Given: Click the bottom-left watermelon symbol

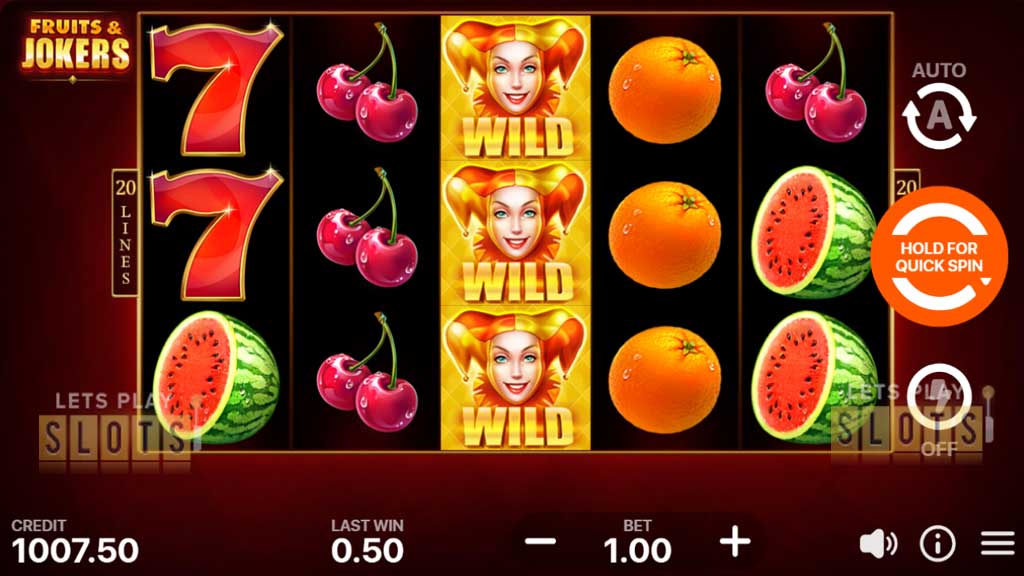Looking at the screenshot, I should point(216,377).
